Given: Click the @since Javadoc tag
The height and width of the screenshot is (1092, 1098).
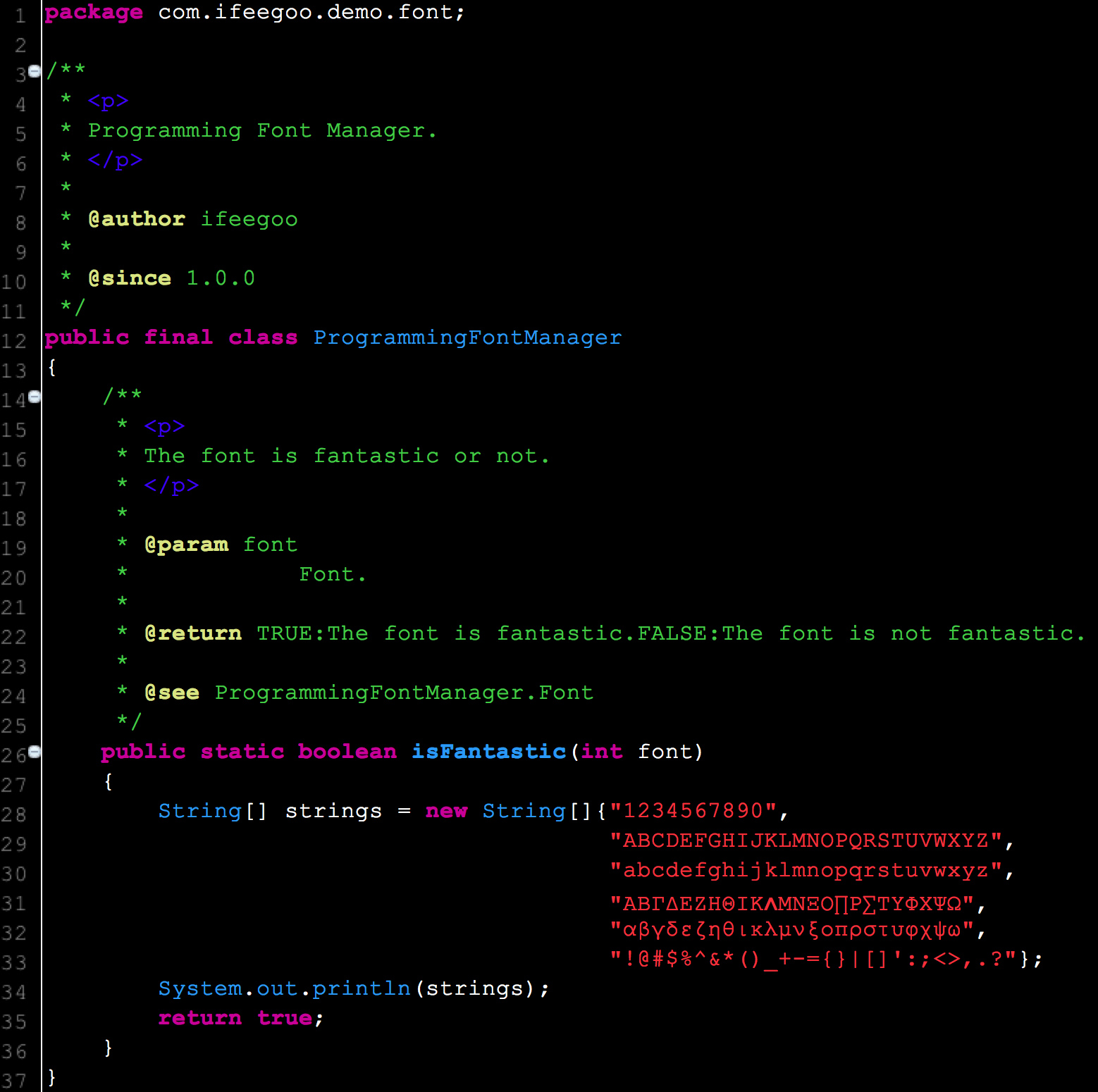Looking at the screenshot, I should click(130, 278).
